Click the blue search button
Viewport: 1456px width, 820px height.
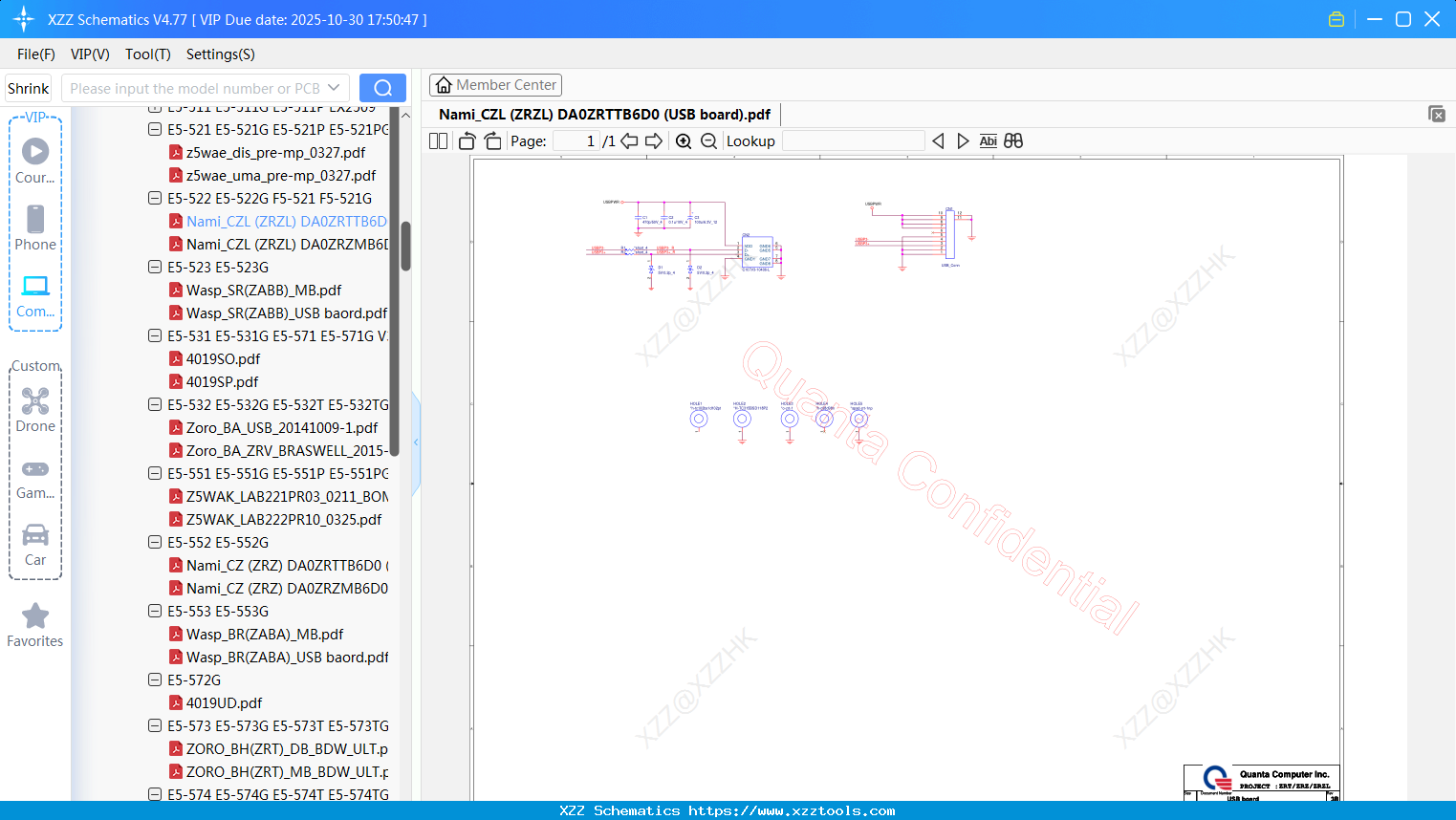(382, 88)
